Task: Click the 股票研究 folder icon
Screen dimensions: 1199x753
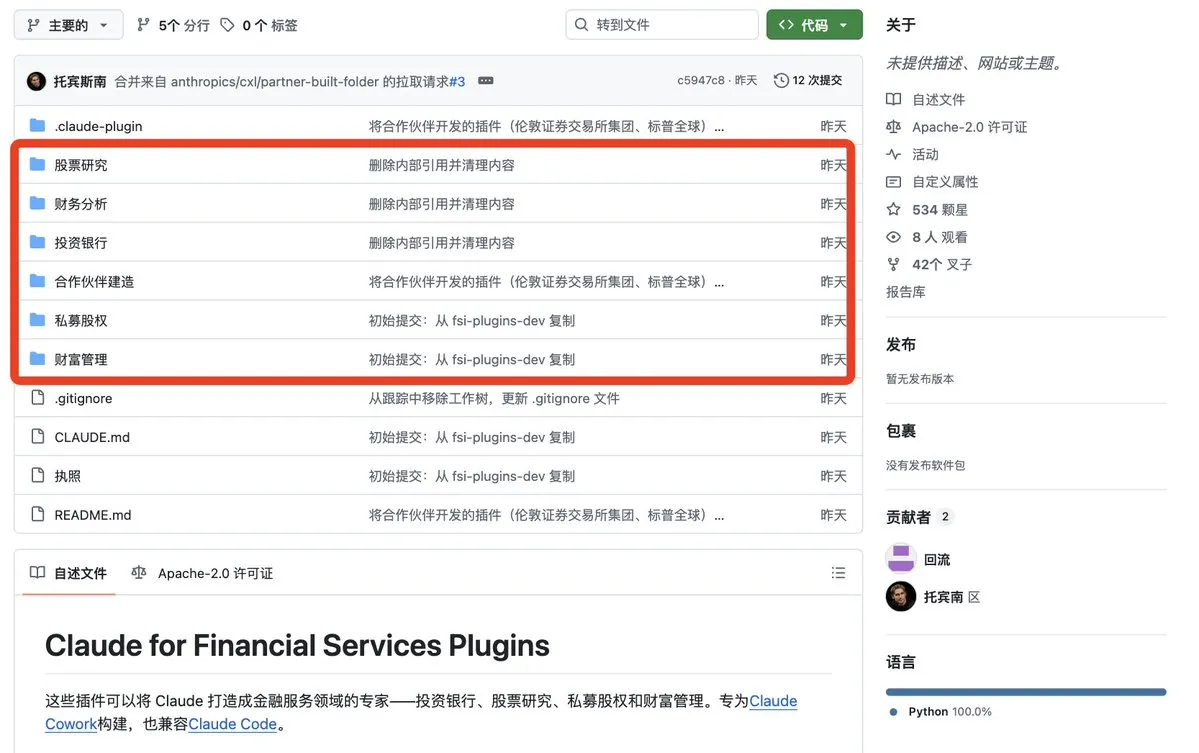Action: coord(38,165)
